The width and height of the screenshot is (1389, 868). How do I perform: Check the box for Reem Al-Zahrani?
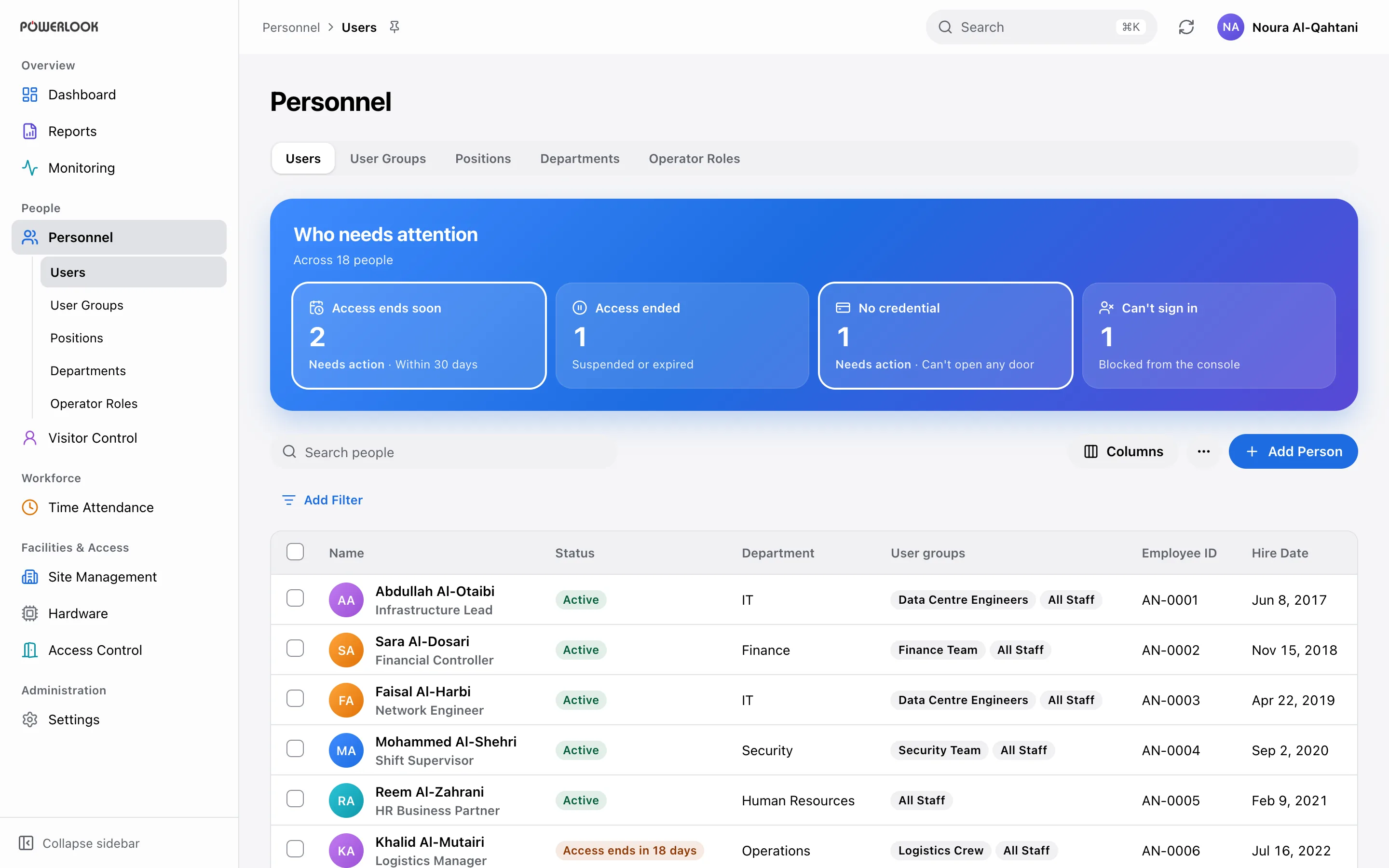click(295, 799)
